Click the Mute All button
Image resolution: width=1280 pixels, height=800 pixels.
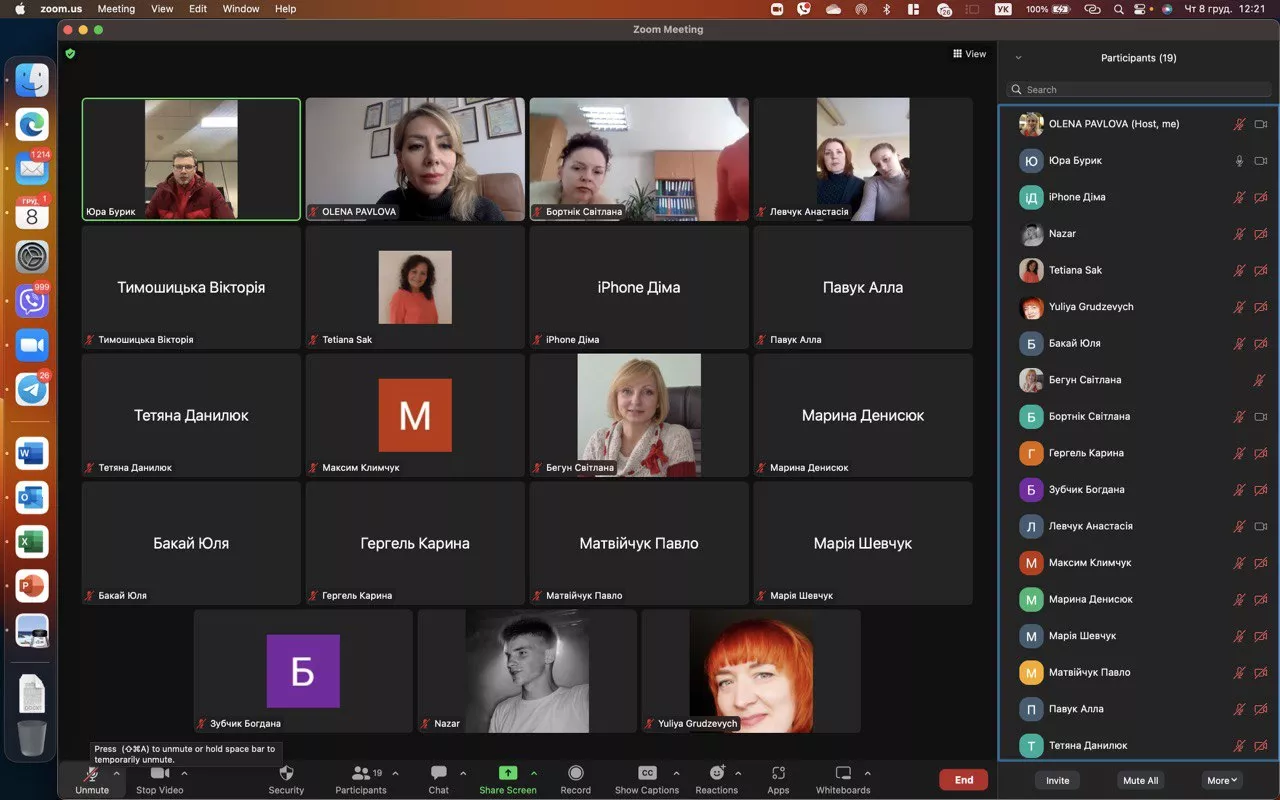1140,780
